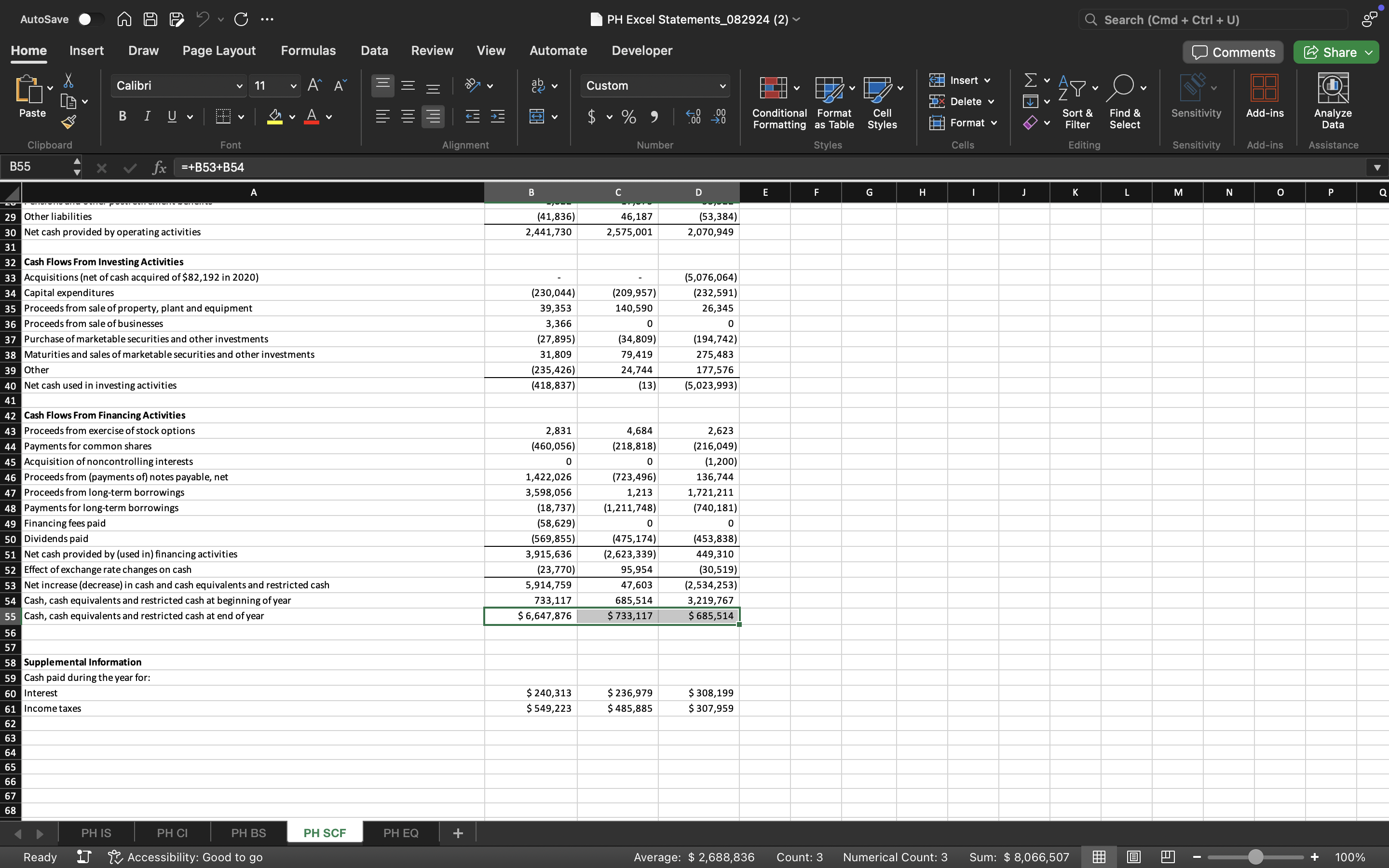Open the Calibri font name dropdown
Image resolution: width=1389 pixels, height=868 pixels.
pyautogui.click(x=239, y=85)
